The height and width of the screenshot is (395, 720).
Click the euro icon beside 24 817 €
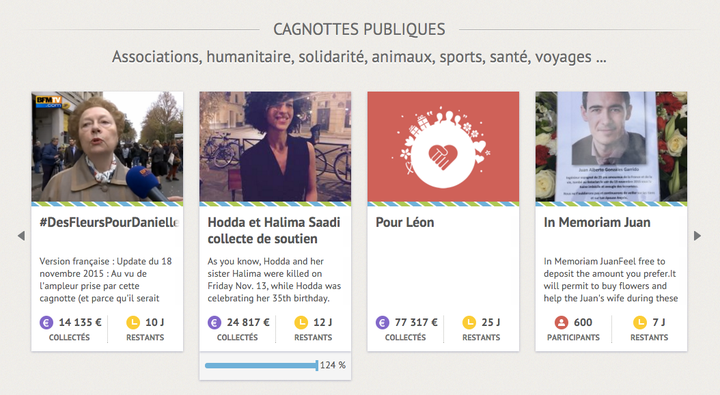pyautogui.click(x=214, y=322)
